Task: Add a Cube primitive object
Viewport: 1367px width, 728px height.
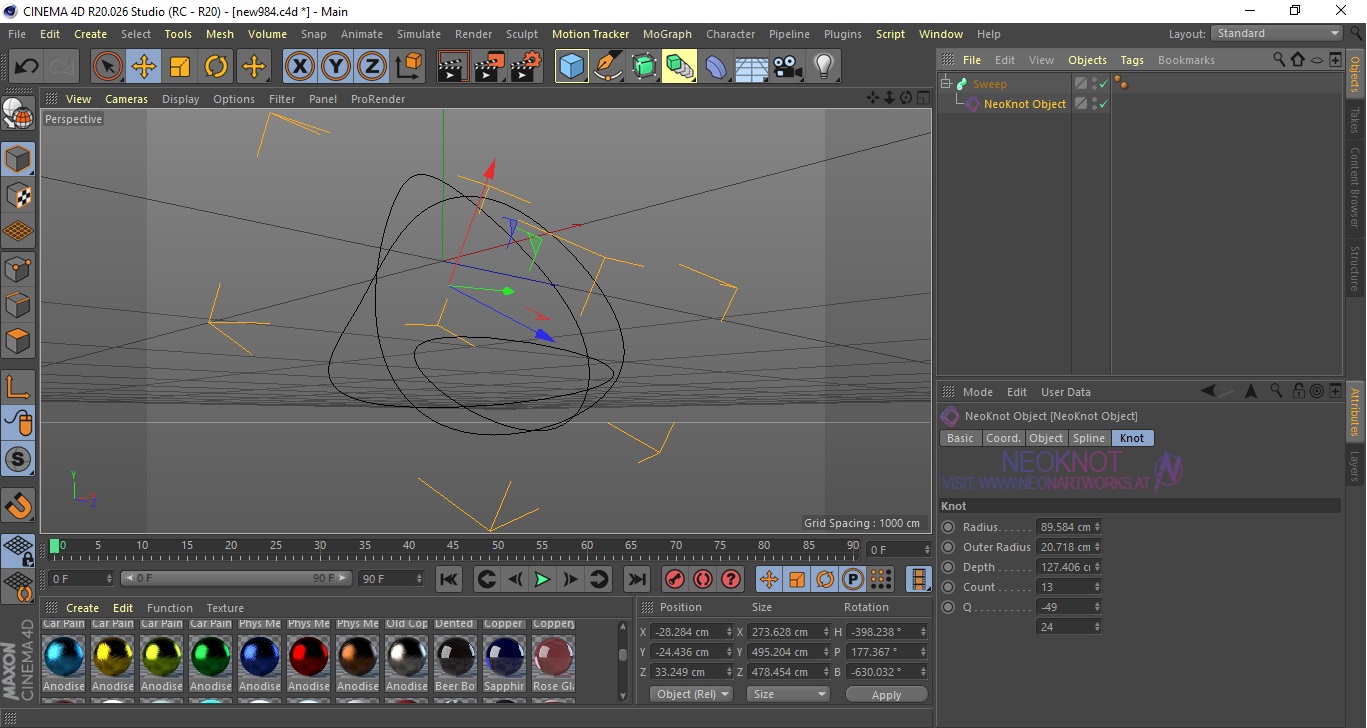Action: coord(571,67)
